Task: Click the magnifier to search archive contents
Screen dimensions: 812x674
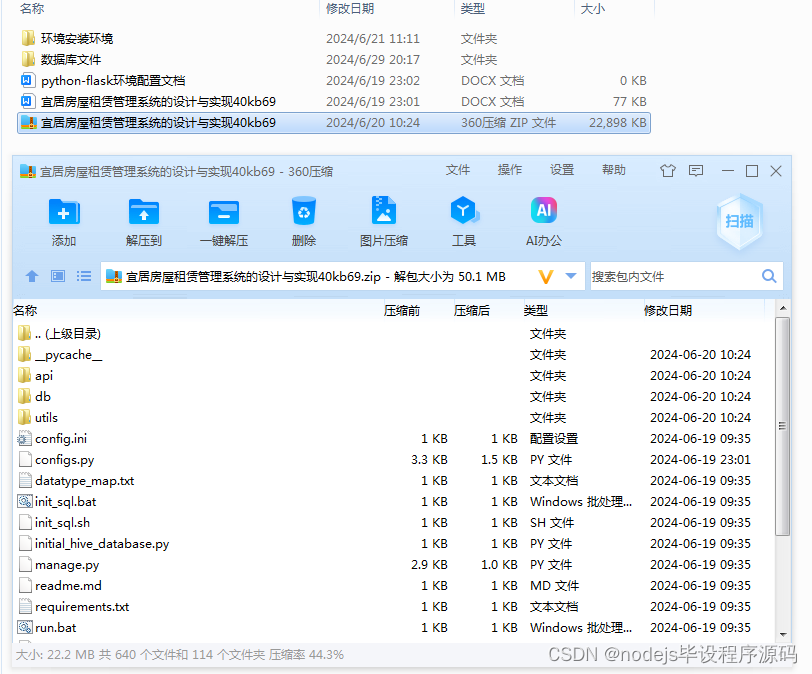Action: tap(768, 276)
